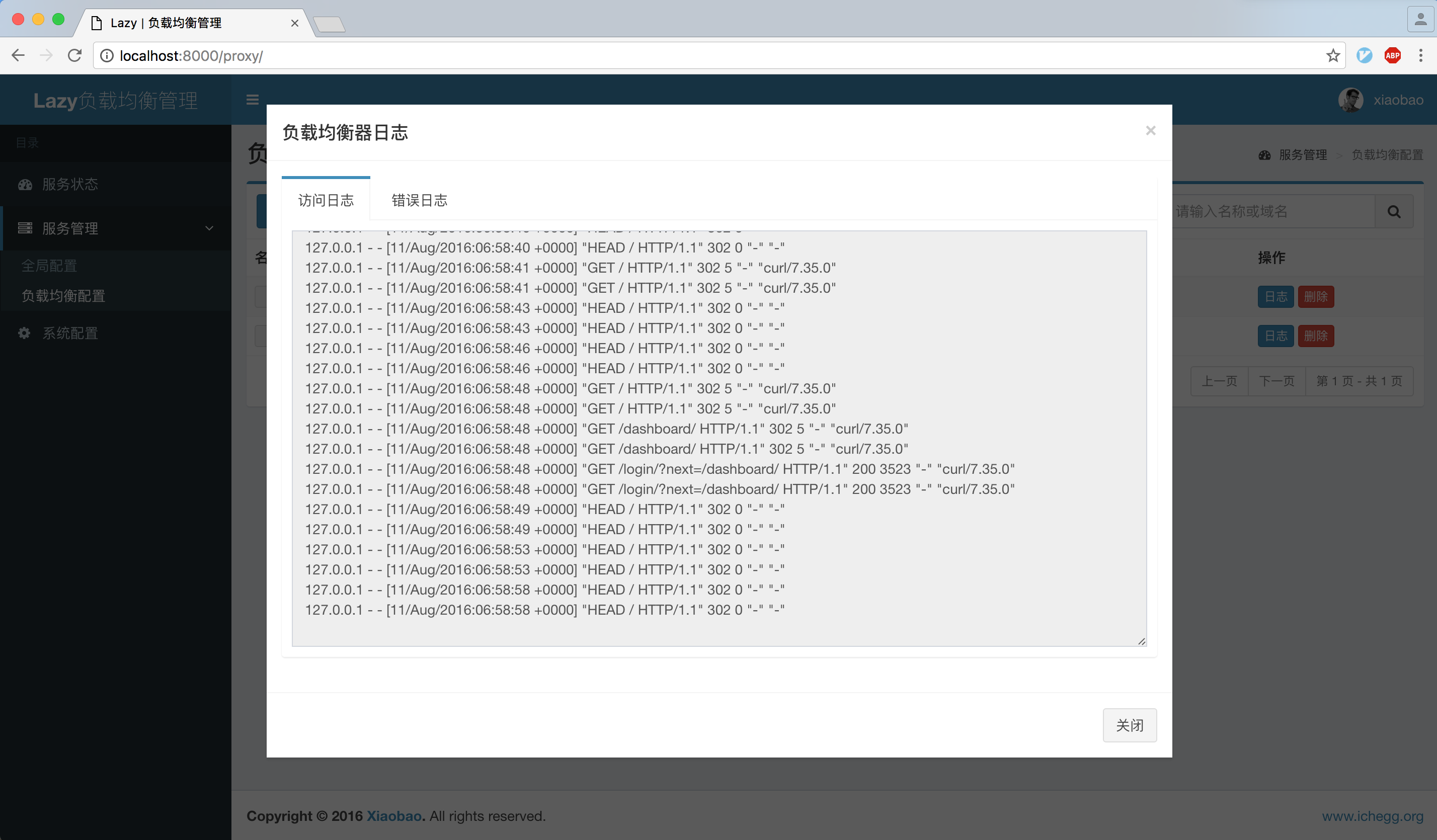Image resolution: width=1437 pixels, height=840 pixels.
Task: Click the 系统配置 gear icon
Action: [24, 333]
